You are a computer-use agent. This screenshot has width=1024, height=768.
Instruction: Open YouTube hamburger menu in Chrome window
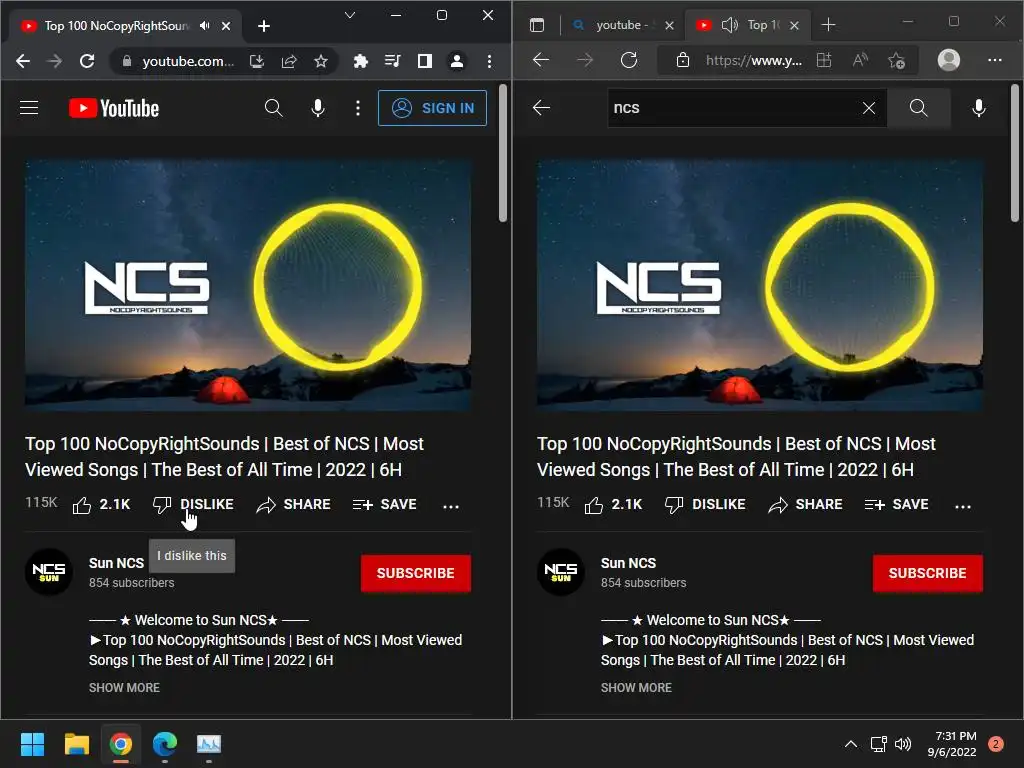point(29,108)
